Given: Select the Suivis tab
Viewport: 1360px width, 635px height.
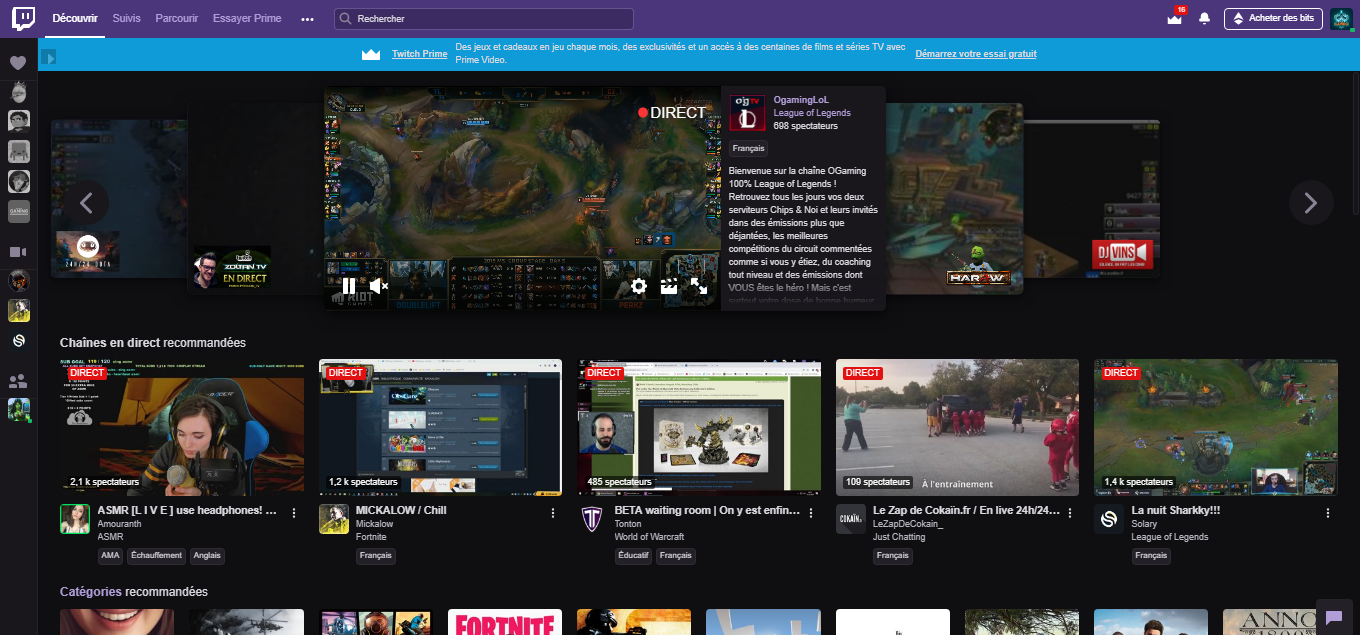Looking at the screenshot, I should click(127, 19).
